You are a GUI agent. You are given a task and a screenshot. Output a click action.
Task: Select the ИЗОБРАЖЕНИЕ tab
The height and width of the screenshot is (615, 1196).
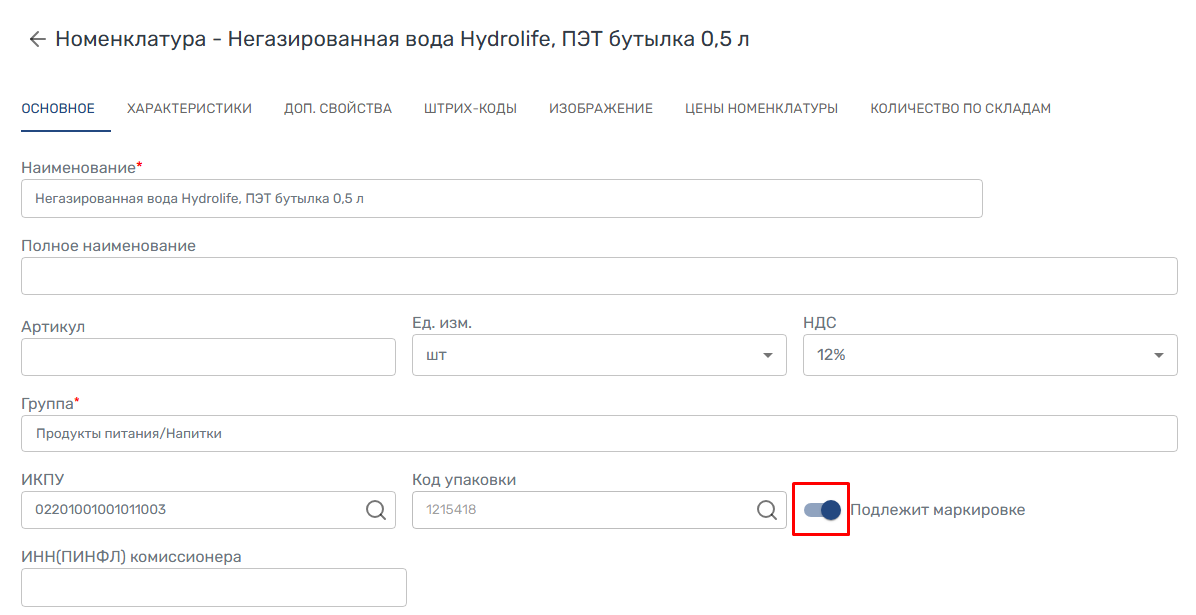[600, 108]
